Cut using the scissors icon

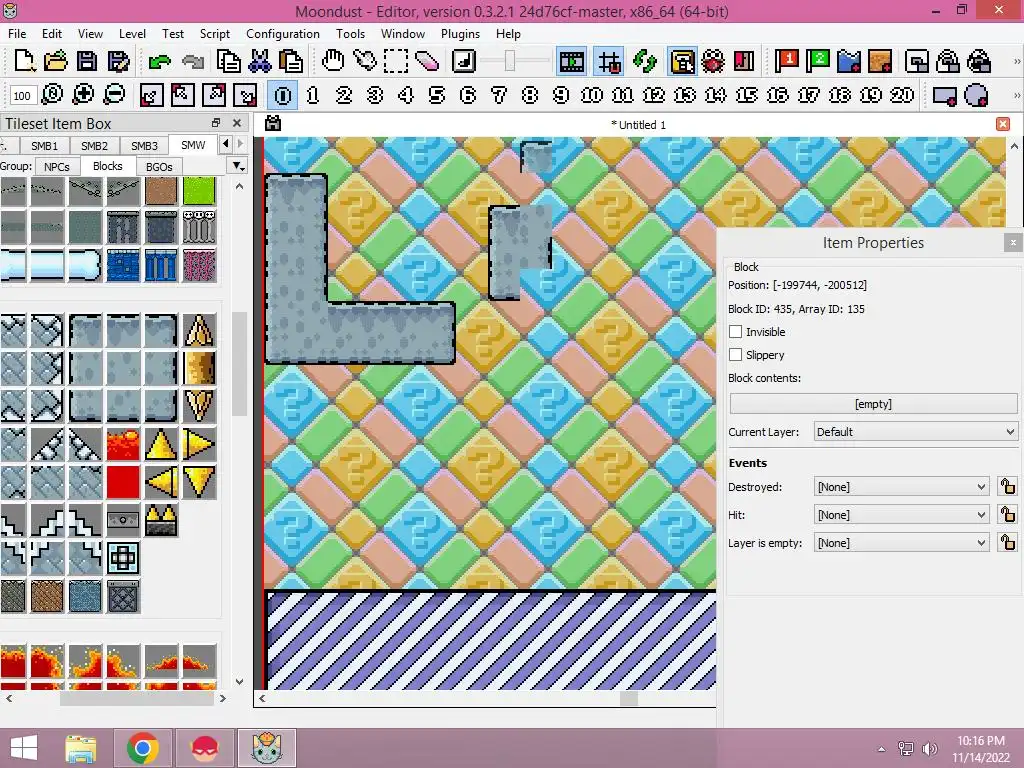coord(259,61)
